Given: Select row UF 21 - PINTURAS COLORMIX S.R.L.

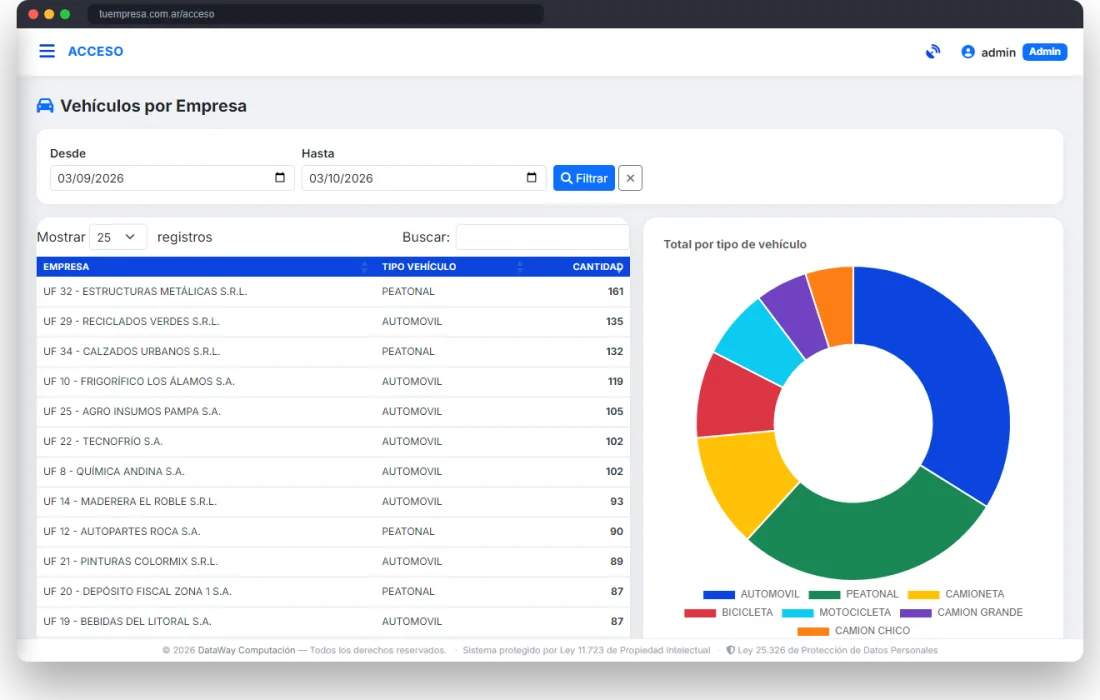Looking at the screenshot, I should click(x=333, y=562).
